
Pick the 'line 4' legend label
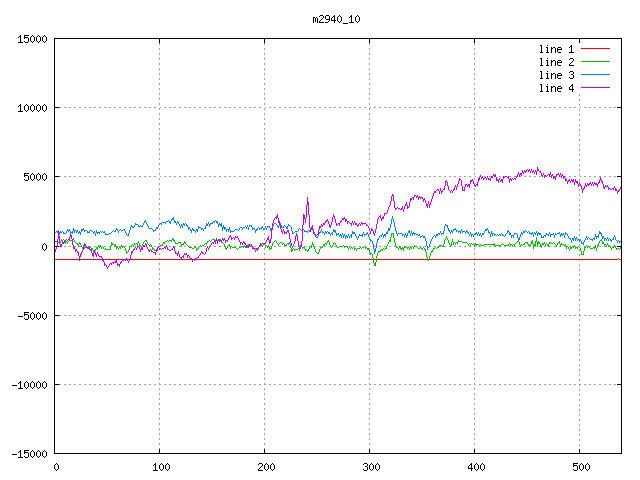coord(556,88)
